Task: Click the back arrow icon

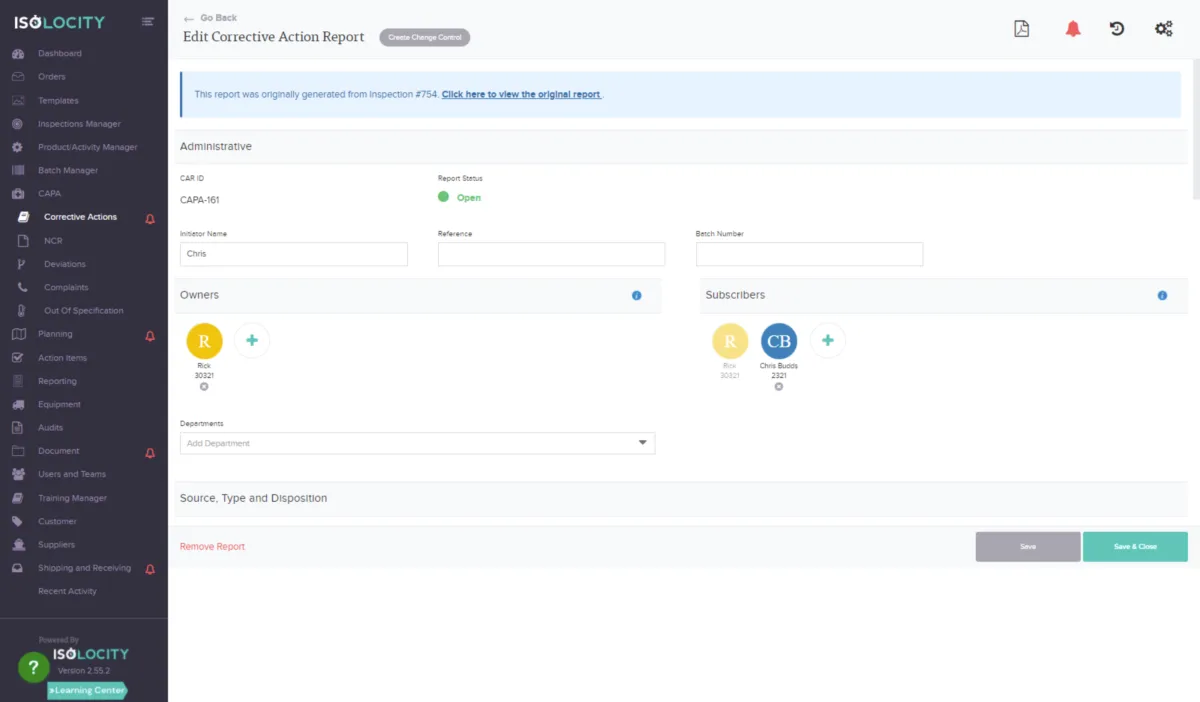Action: coord(188,18)
